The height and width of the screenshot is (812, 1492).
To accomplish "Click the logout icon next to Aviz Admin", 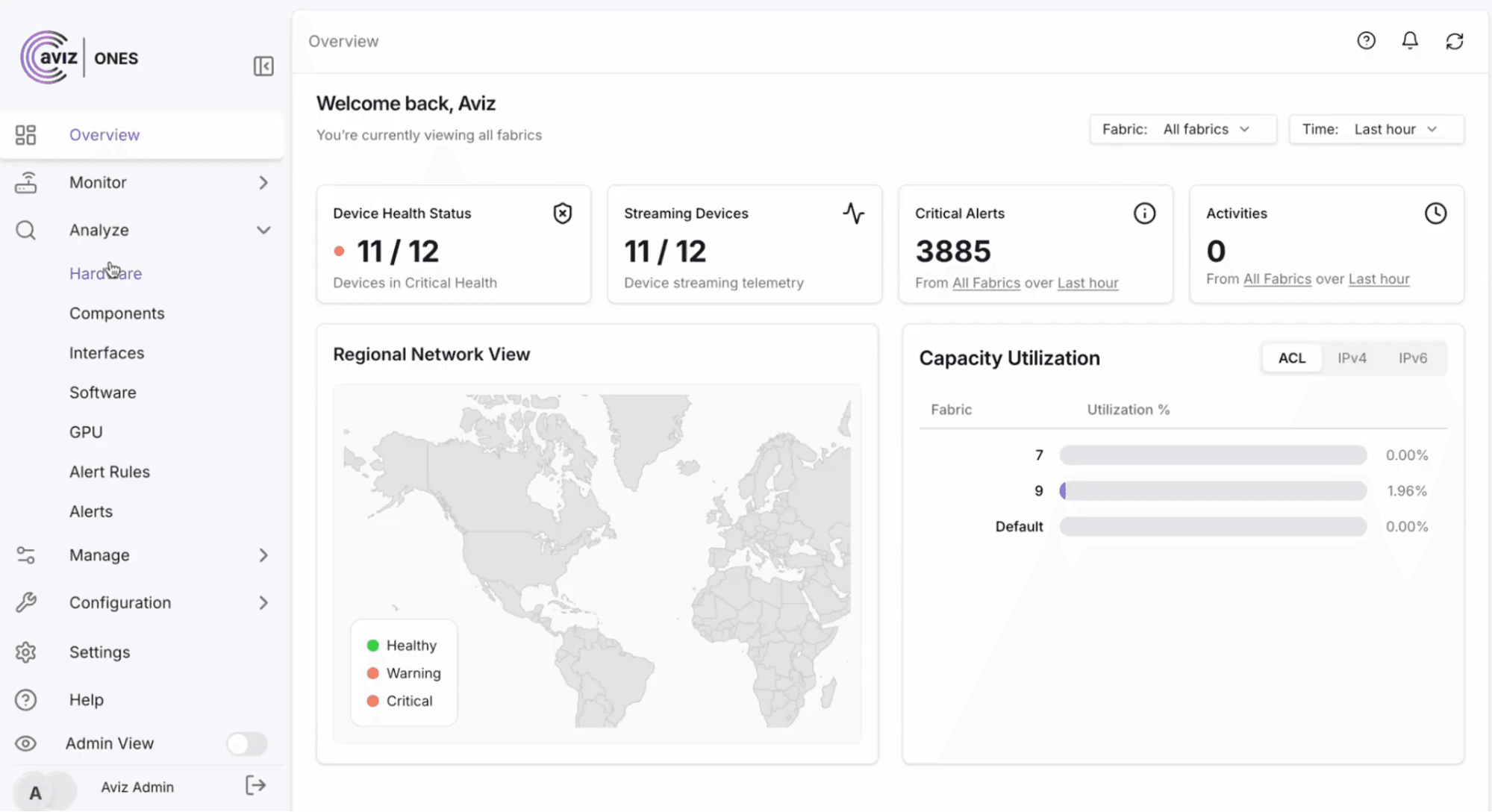I will point(255,785).
